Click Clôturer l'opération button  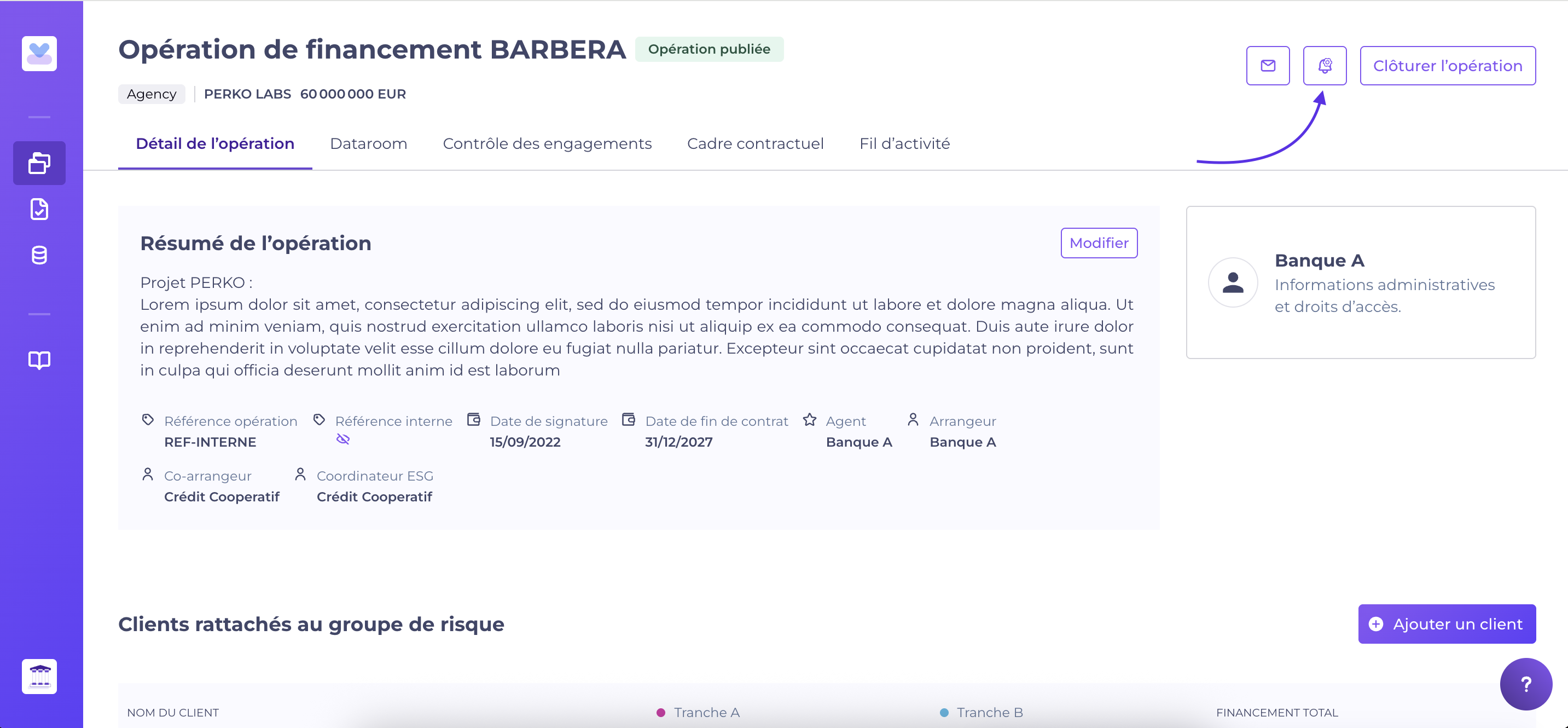[x=1447, y=65]
